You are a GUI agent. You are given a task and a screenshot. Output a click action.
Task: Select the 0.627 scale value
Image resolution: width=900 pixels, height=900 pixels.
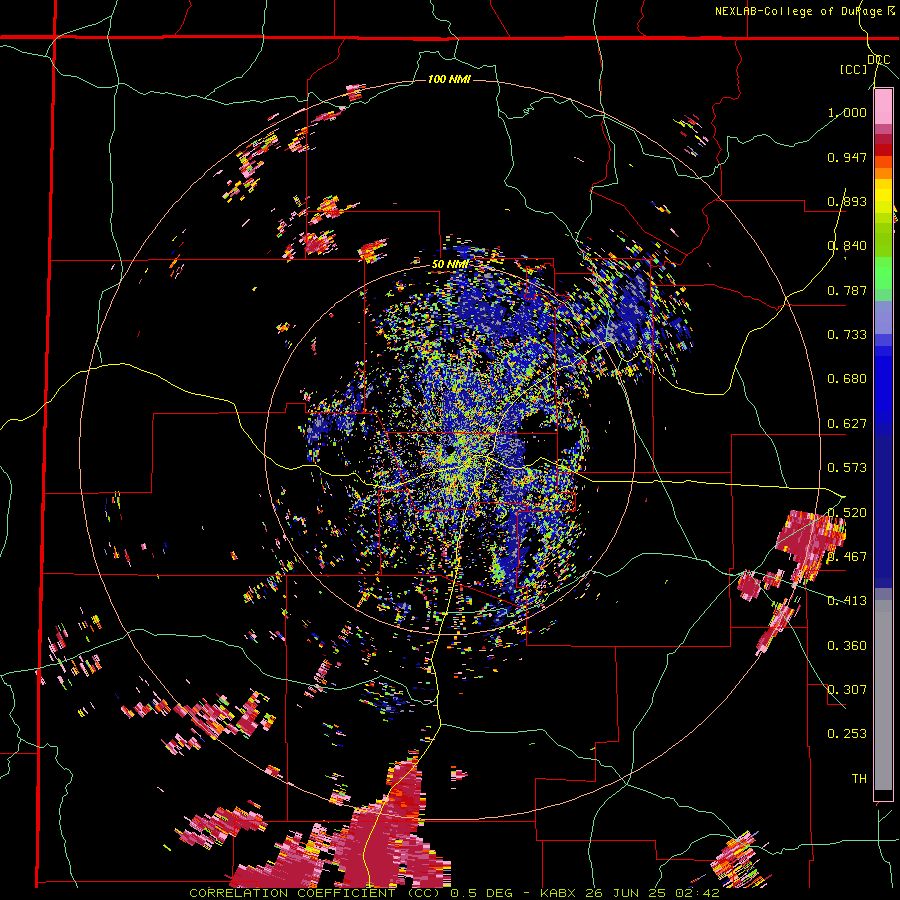click(x=847, y=424)
